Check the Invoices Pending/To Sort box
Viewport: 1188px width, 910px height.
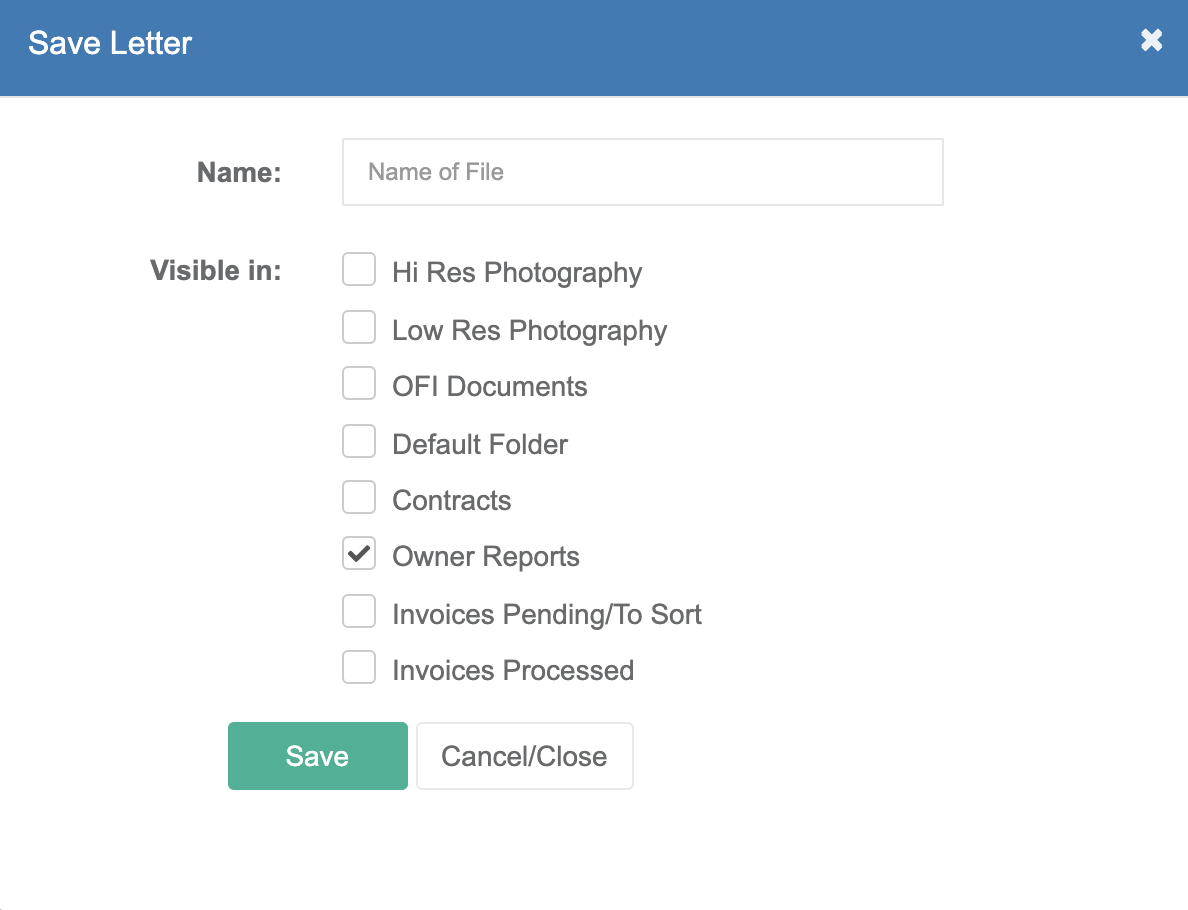[359, 611]
